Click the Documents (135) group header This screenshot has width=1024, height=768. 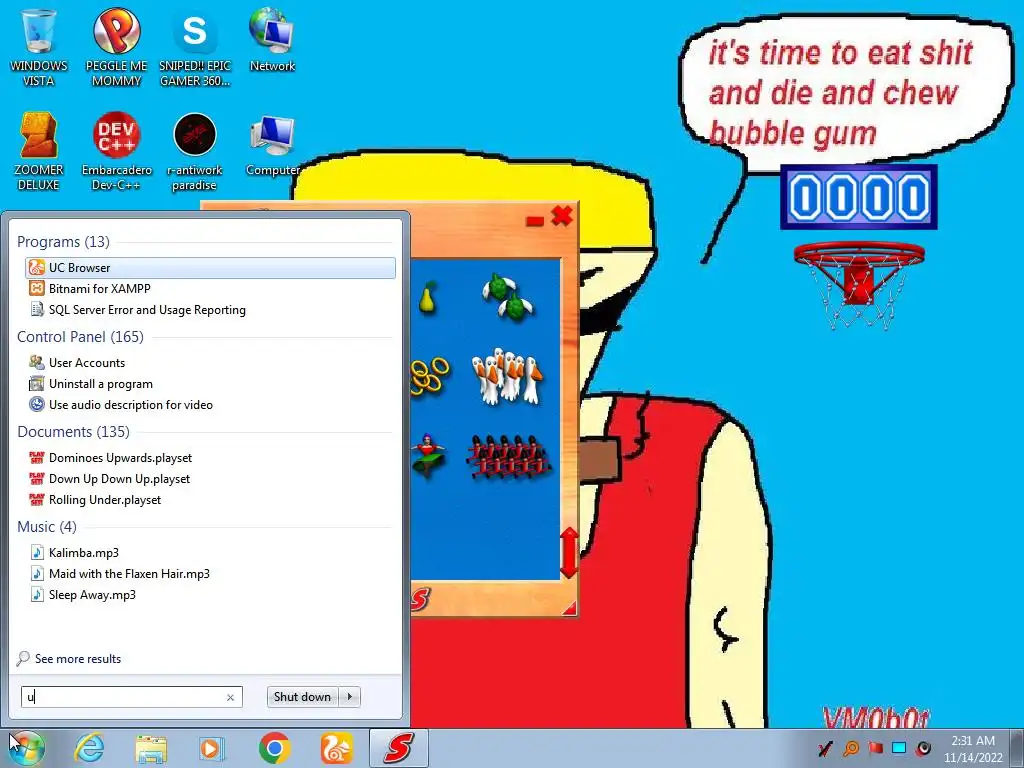[x=73, y=432]
